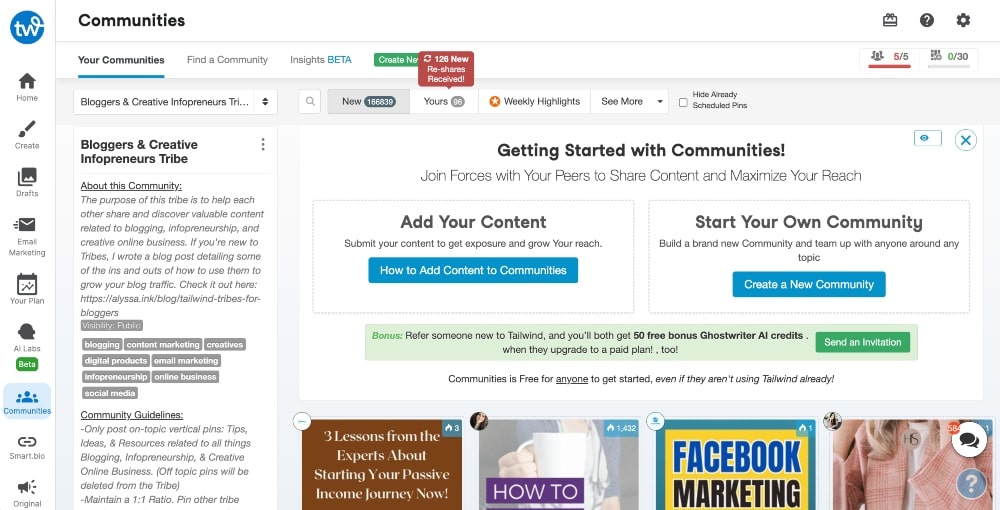1000x510 pixels.
Task: Click green Create New button
Action: click(396, 60)
